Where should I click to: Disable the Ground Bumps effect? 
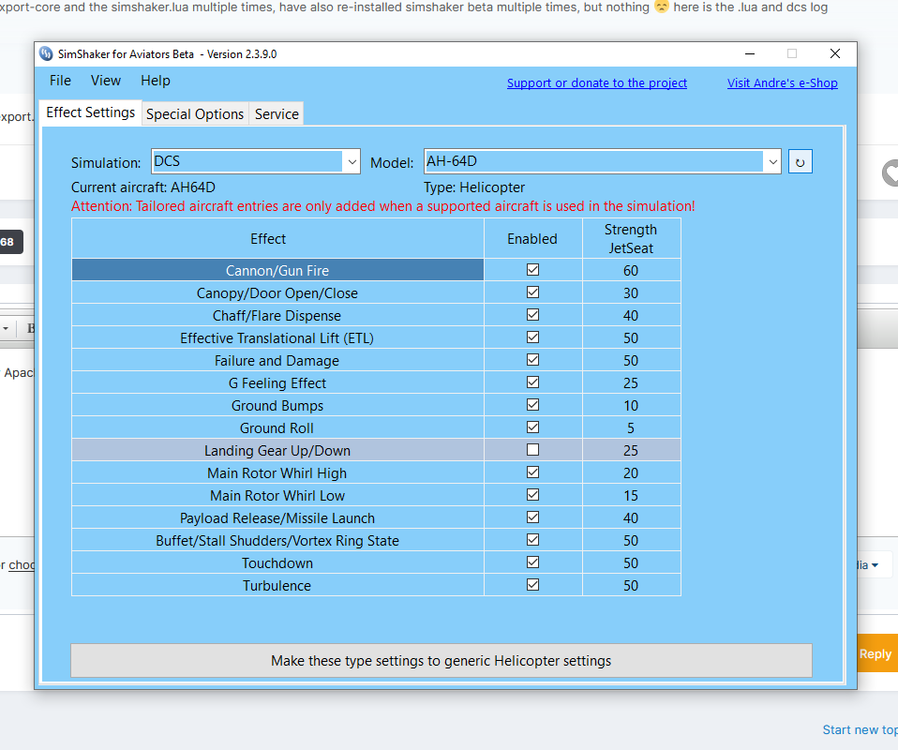click(532, 404)
